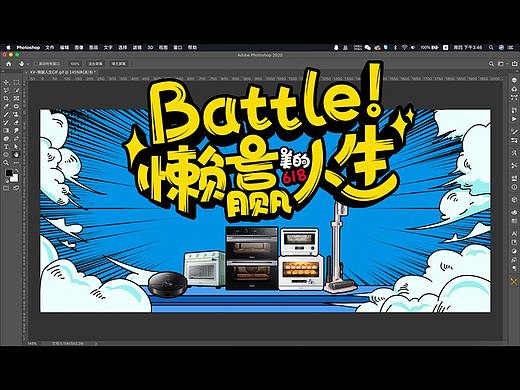Select the Quick Selection tool
The image size is (520, 390).
[x=16, y=90]
